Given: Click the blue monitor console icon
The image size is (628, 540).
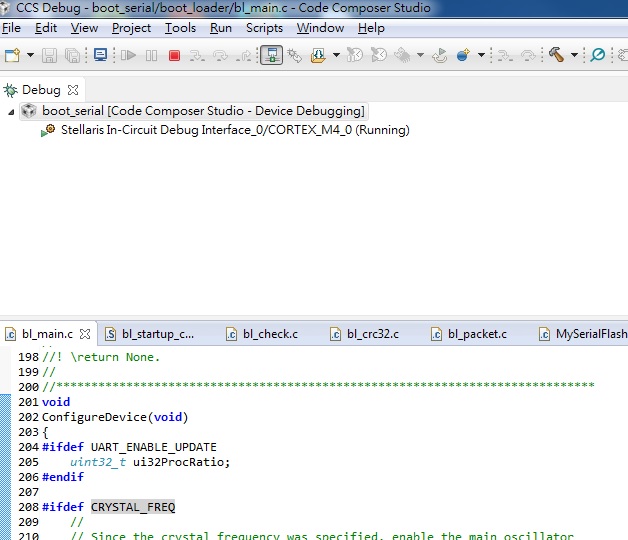Looking at the screenshot, I should (100, 55).
